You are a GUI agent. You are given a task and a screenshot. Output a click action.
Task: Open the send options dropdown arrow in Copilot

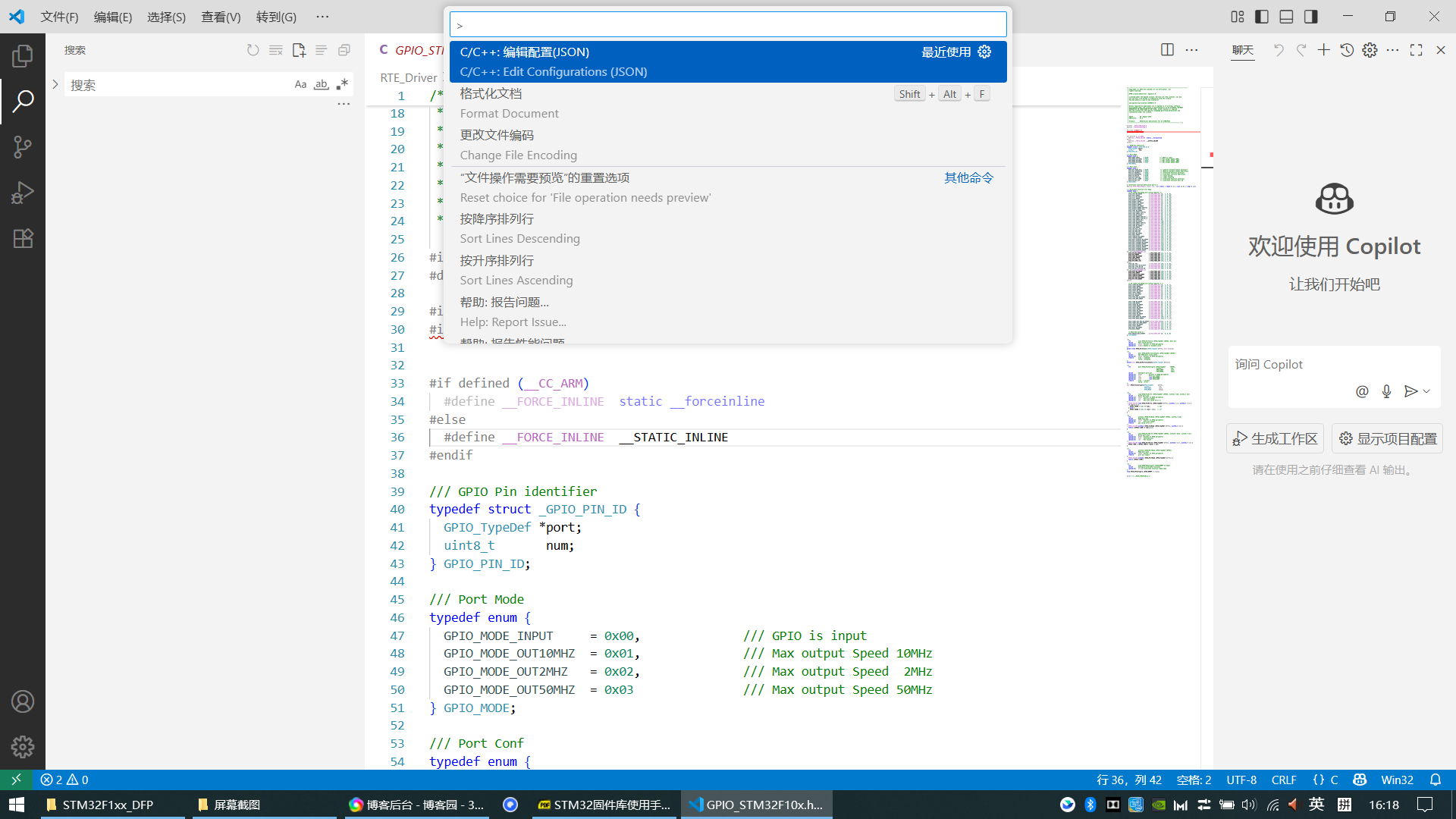pos(1426,391)
